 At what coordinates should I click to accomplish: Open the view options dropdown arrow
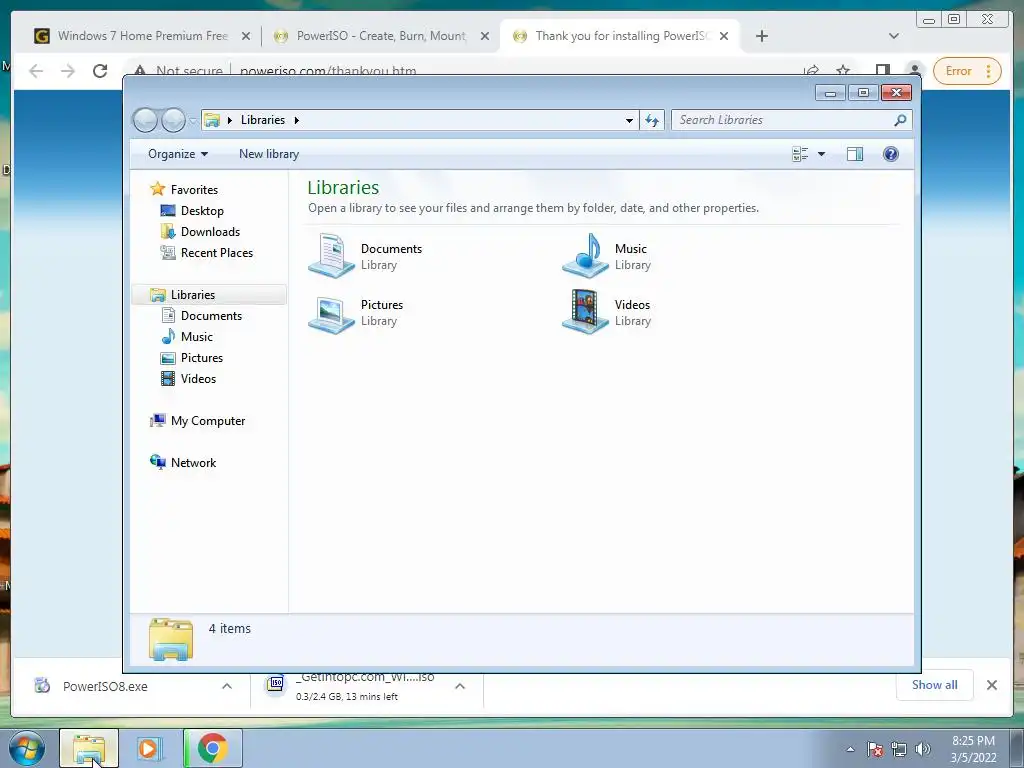(x=822, y=154)
